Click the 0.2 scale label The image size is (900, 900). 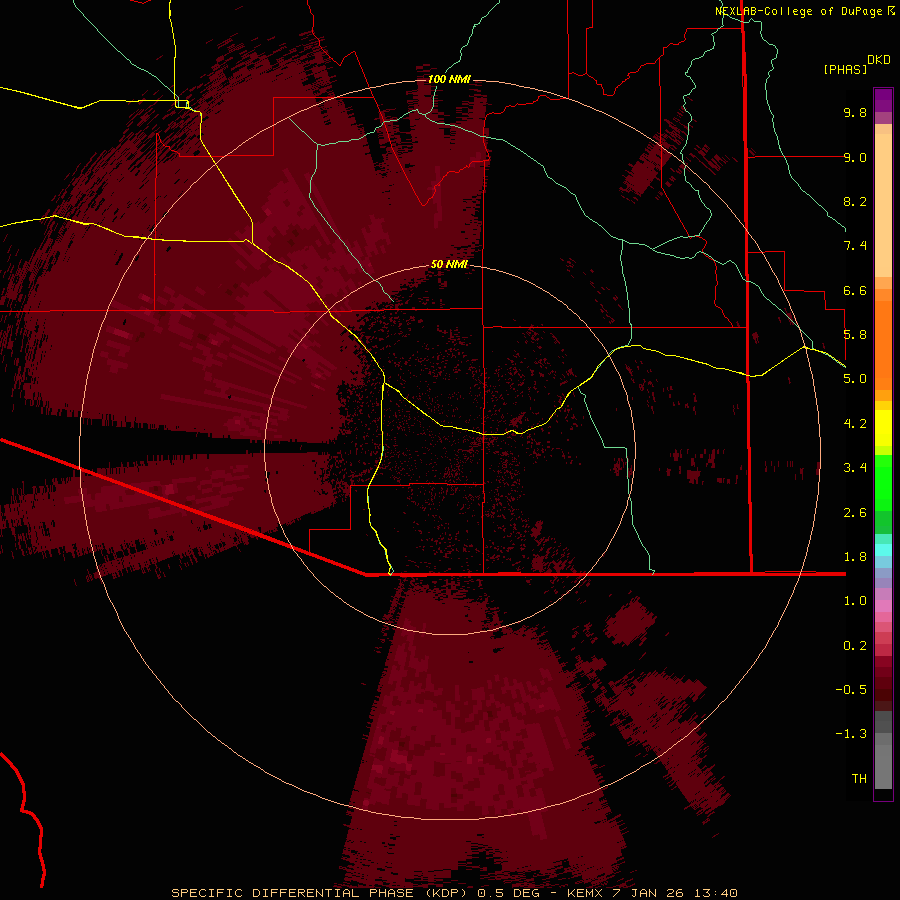pyautogui.click(x=855, y=646)
